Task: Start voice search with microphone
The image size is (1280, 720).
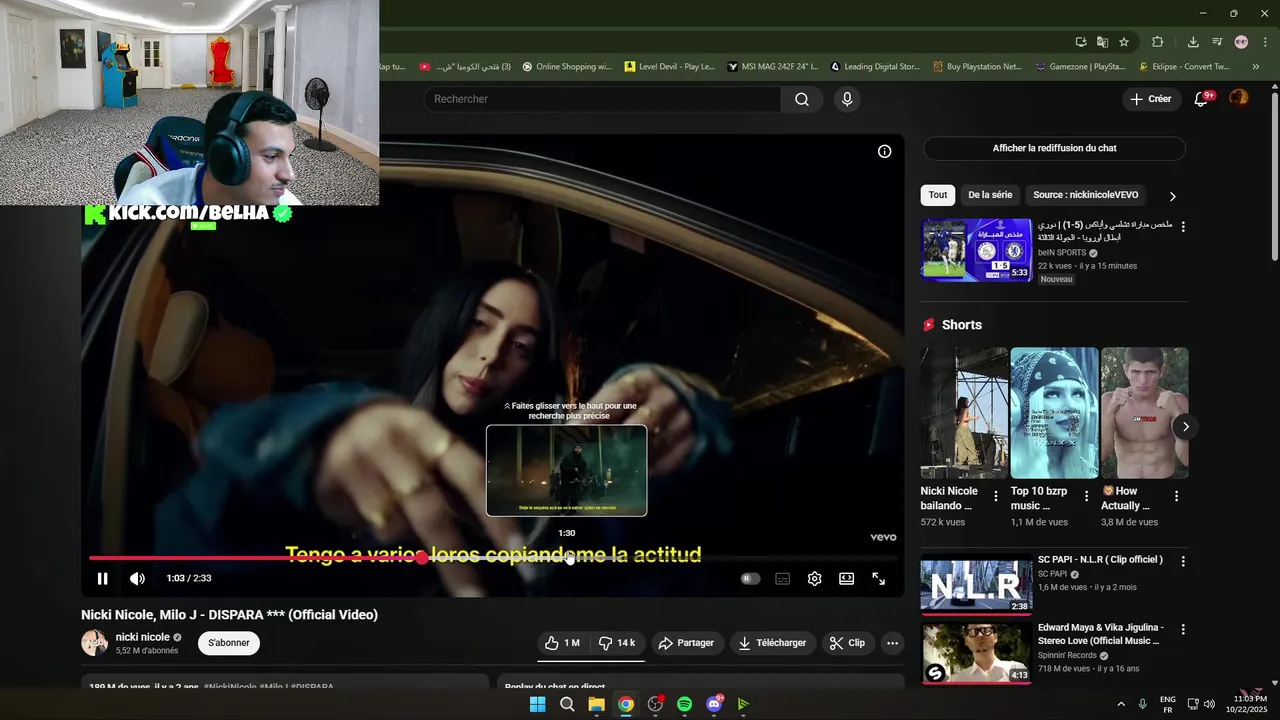Action: click(847, 99)
